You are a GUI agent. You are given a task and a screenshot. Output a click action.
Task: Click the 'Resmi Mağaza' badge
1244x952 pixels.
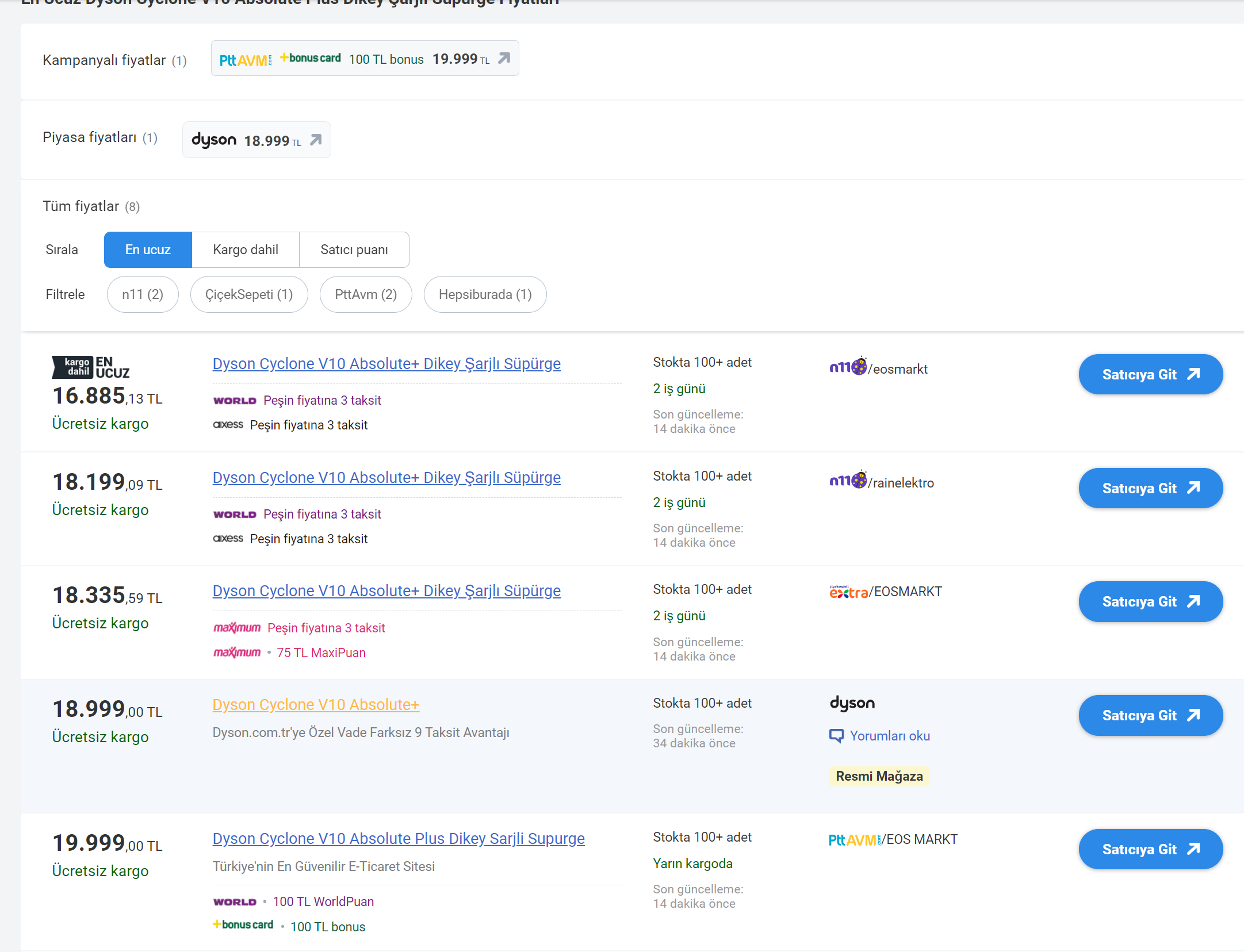pyautogui.click(x=879, y=776)
